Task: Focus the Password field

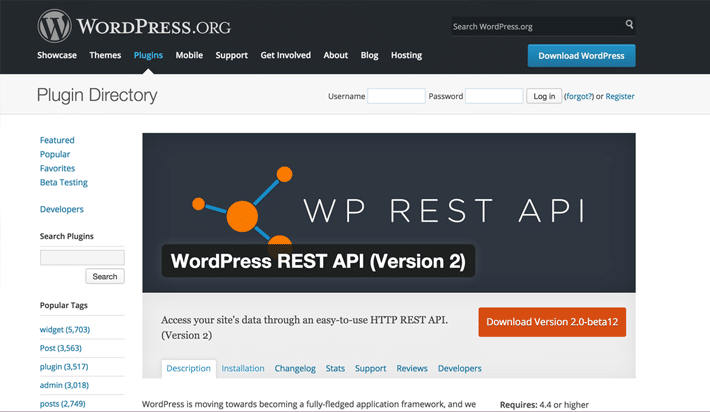Action: click(x=494, y=96)
